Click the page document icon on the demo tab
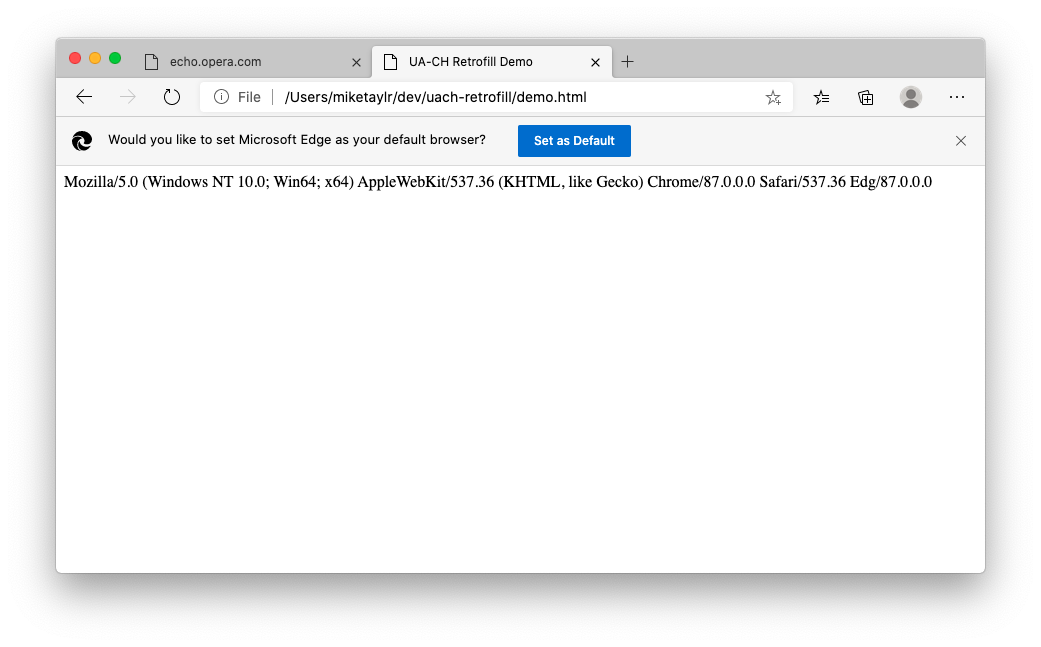 [x=389, y=61]
